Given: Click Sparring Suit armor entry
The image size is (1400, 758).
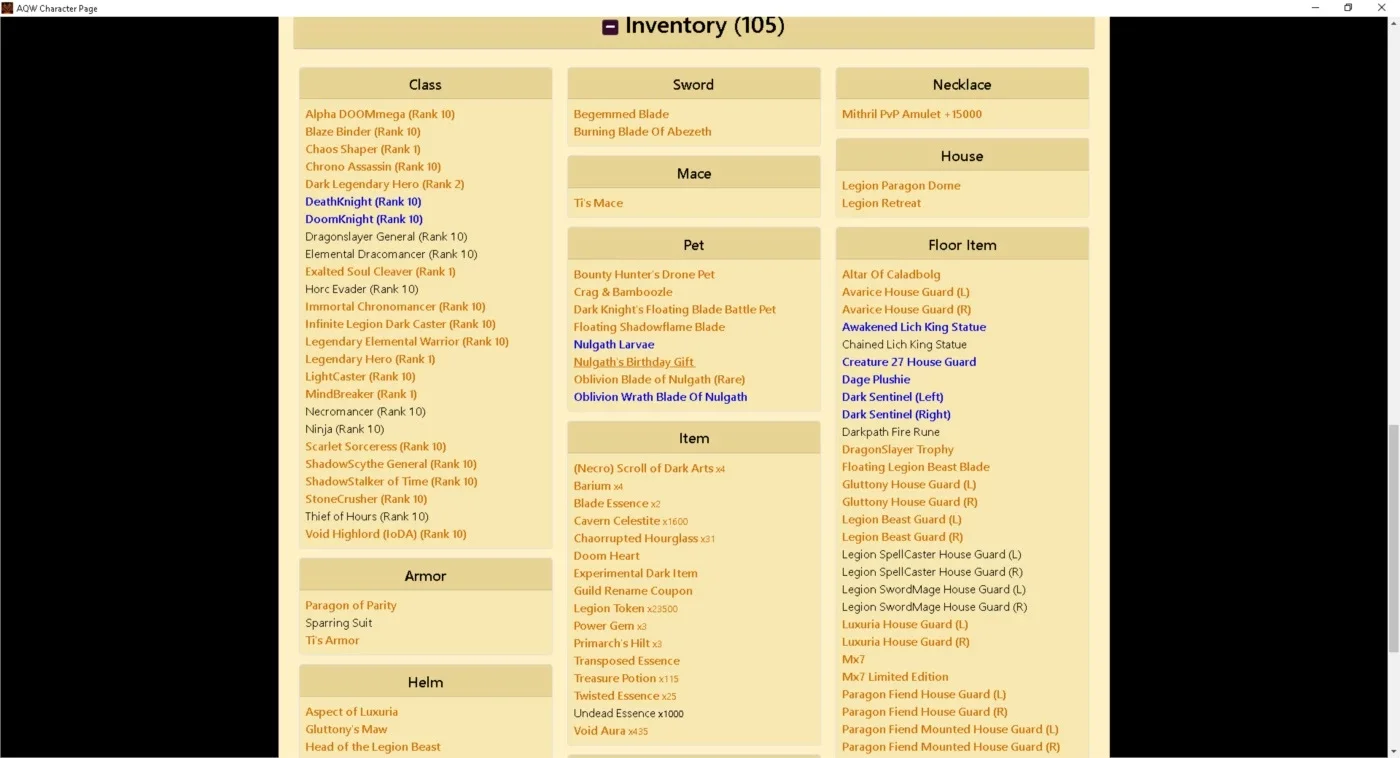Looking at the screenshot, I should point(339,623).
